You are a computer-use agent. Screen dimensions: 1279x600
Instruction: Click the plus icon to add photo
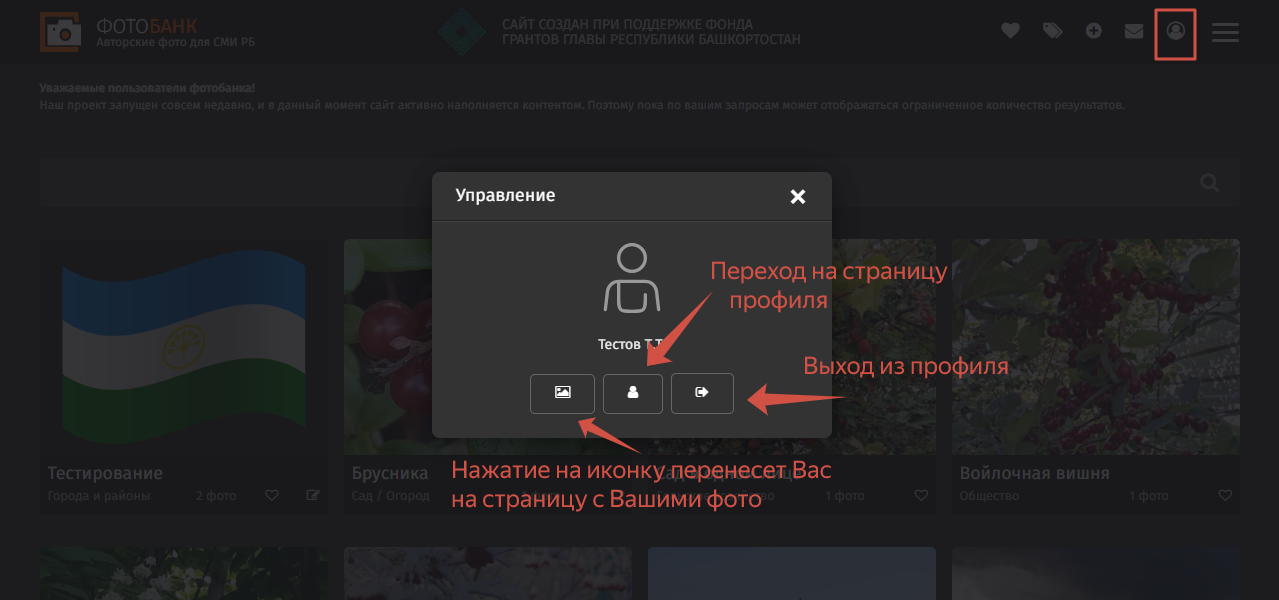pos(1094,31)
